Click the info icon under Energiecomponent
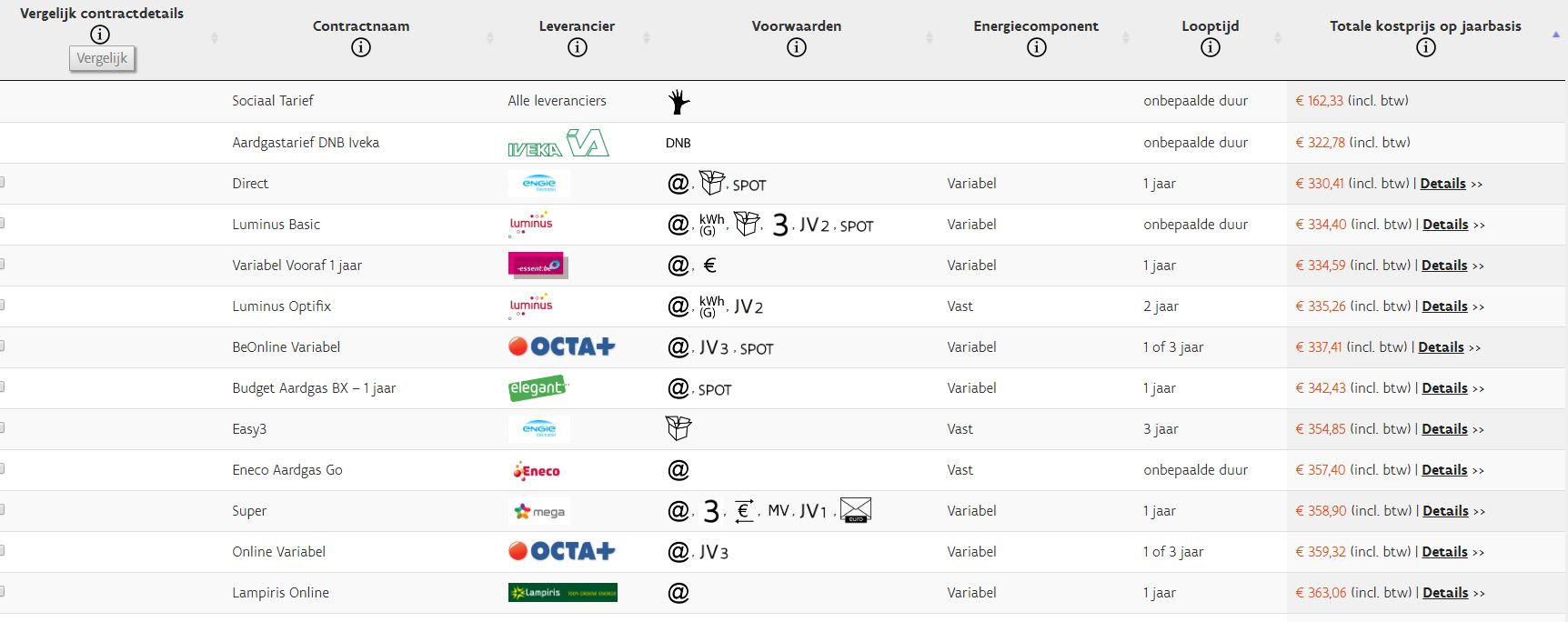The height and width of the screenshot is (622, 1568). [x=1037, y=48]
